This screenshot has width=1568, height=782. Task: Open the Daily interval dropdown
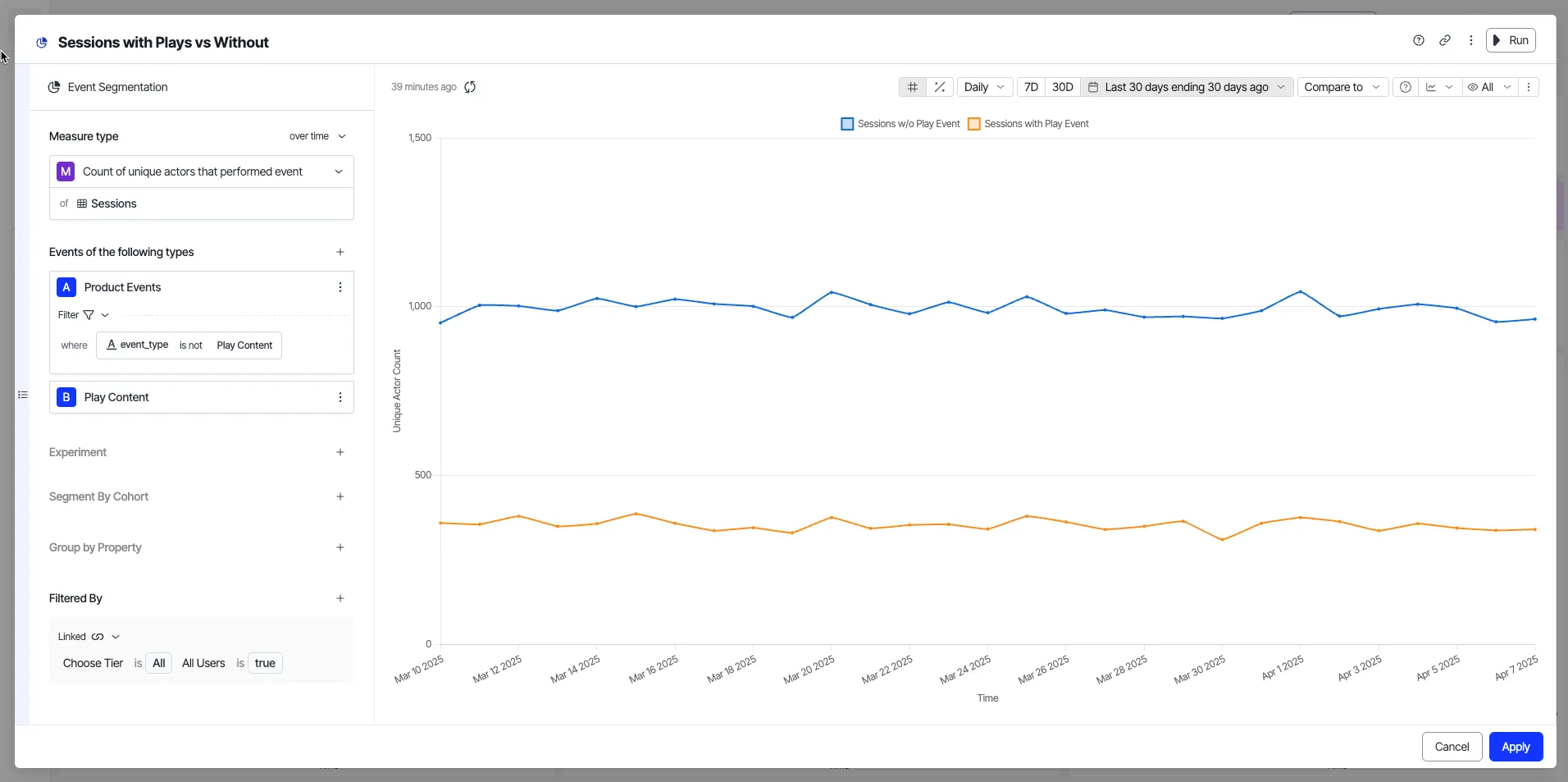pyautogui.click(x=984, y=87)
